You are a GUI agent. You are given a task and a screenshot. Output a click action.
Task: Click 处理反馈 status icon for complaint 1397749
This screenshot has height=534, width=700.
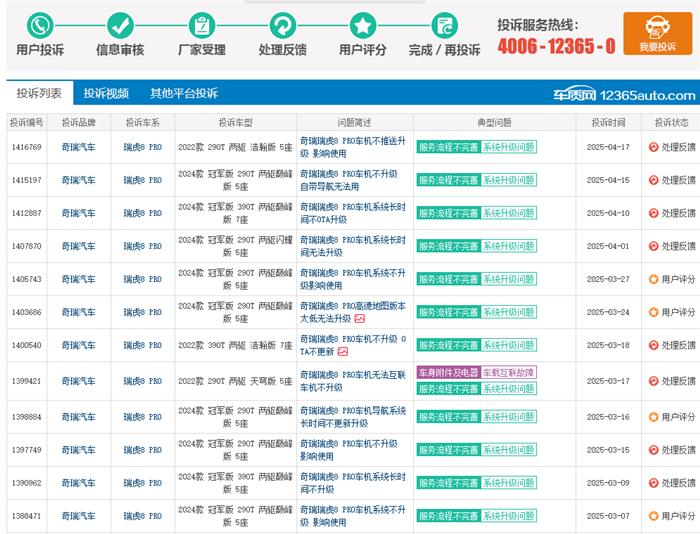(x=653, y=450)
